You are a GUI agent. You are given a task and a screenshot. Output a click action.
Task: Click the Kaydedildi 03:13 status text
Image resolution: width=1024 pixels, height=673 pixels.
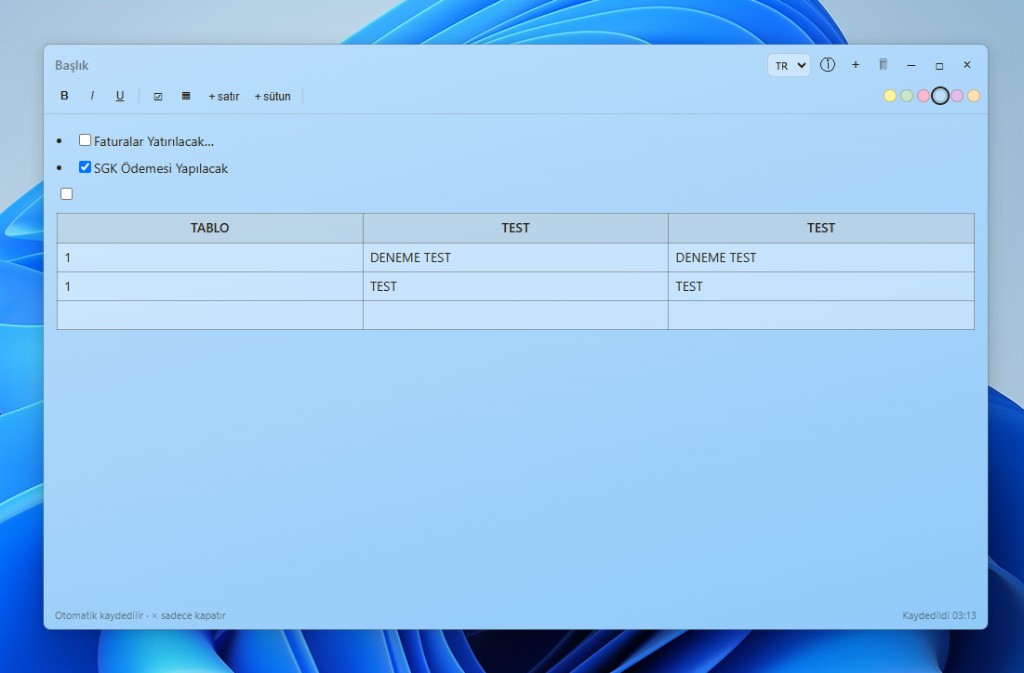[x=939, y=616]
